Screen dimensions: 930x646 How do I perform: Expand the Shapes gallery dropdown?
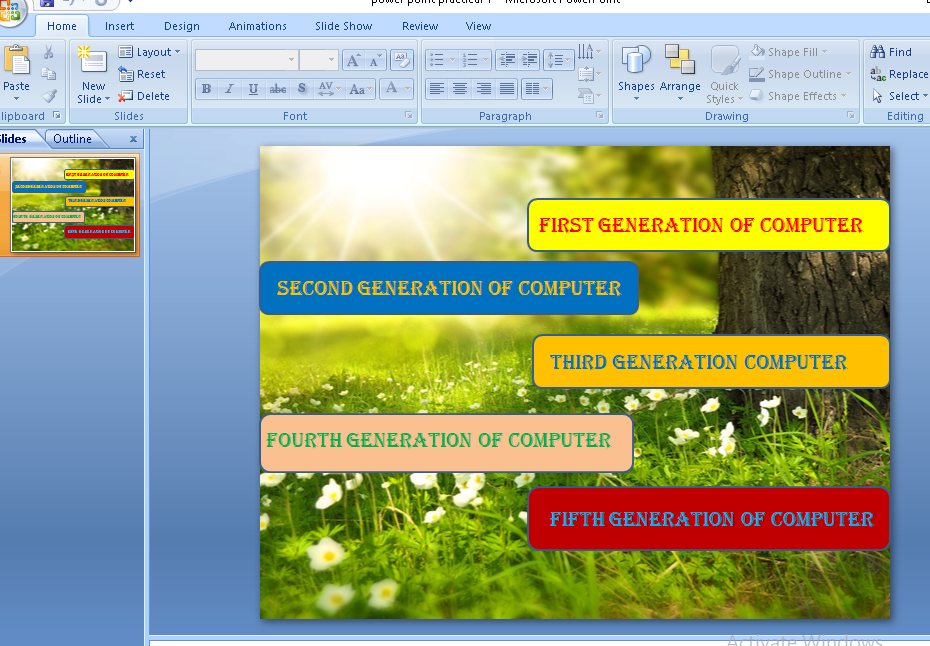coord(636,72)
